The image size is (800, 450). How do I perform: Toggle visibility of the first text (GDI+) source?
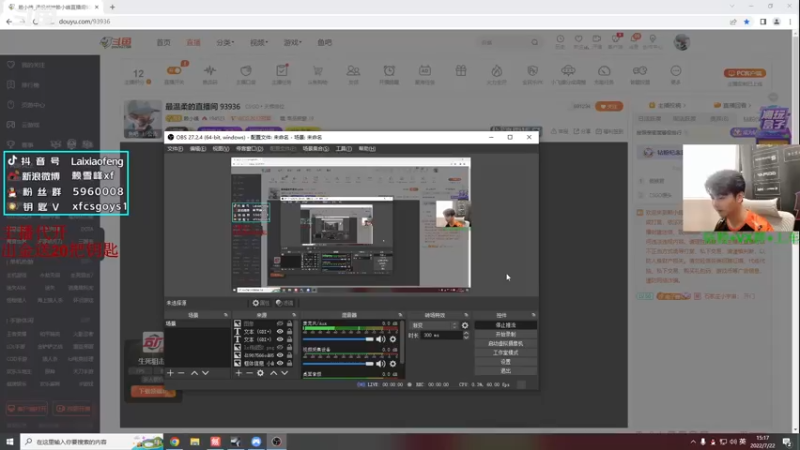pyautogui.click(x=280, y=332)
